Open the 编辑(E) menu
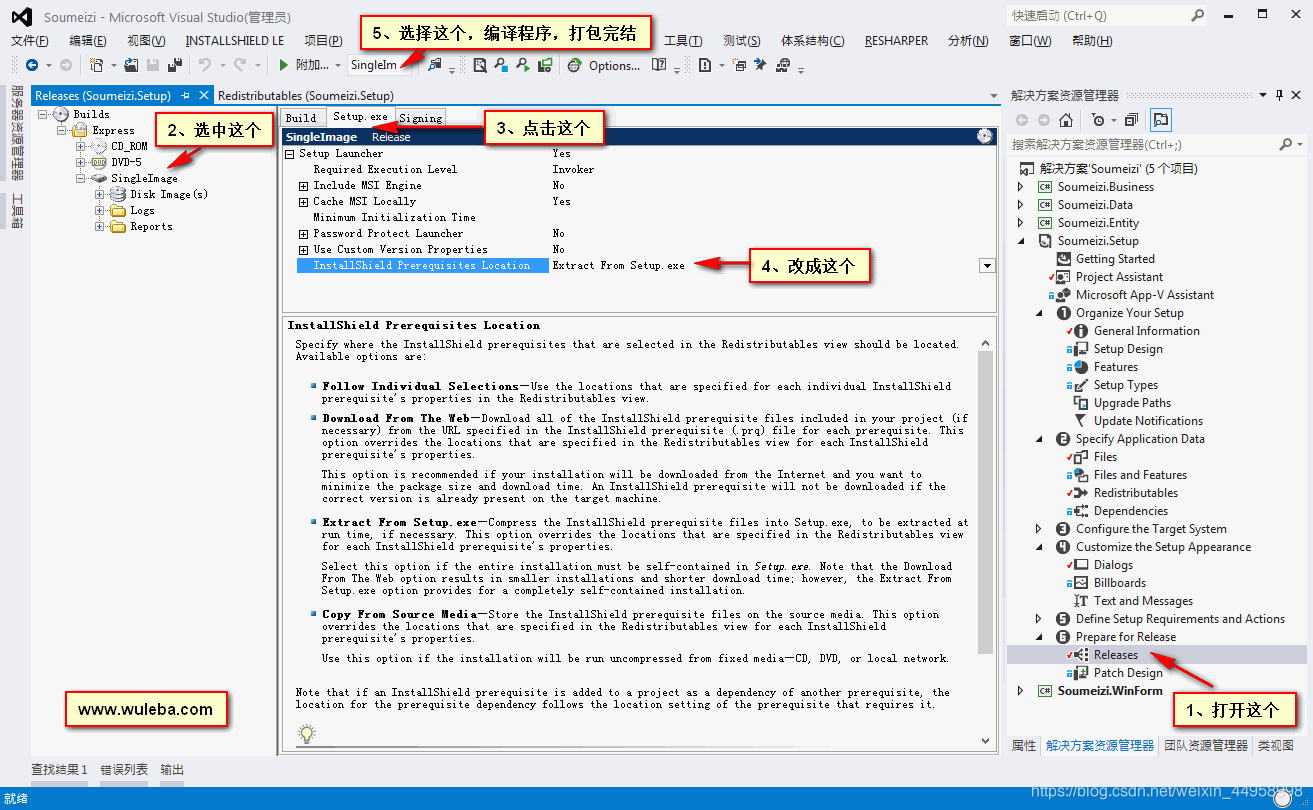The height and width of the screenshot is (810, 1313). [88, 40]
